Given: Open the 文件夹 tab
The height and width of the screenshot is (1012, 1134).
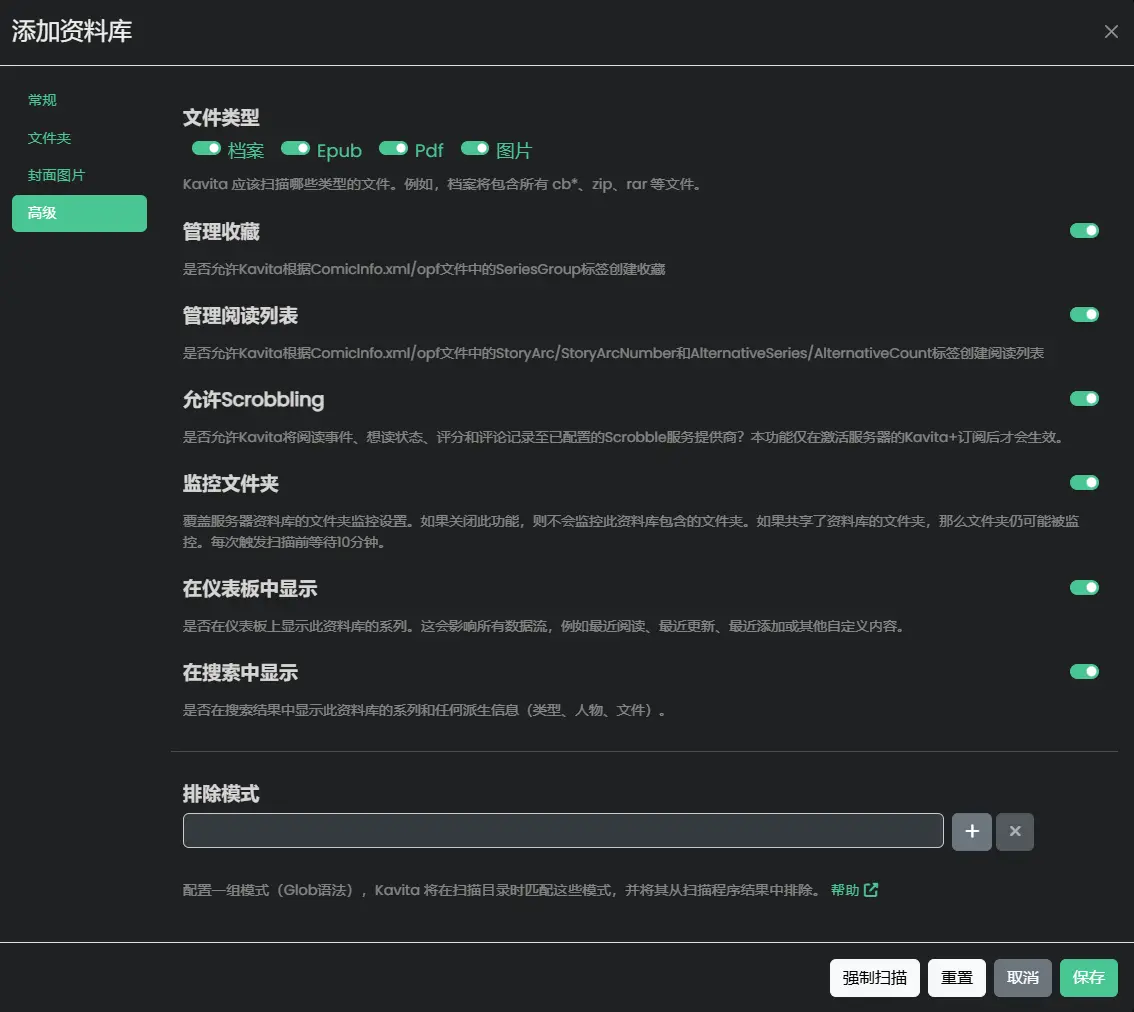Looking at the screenshot, I should [x=50, y=138].
